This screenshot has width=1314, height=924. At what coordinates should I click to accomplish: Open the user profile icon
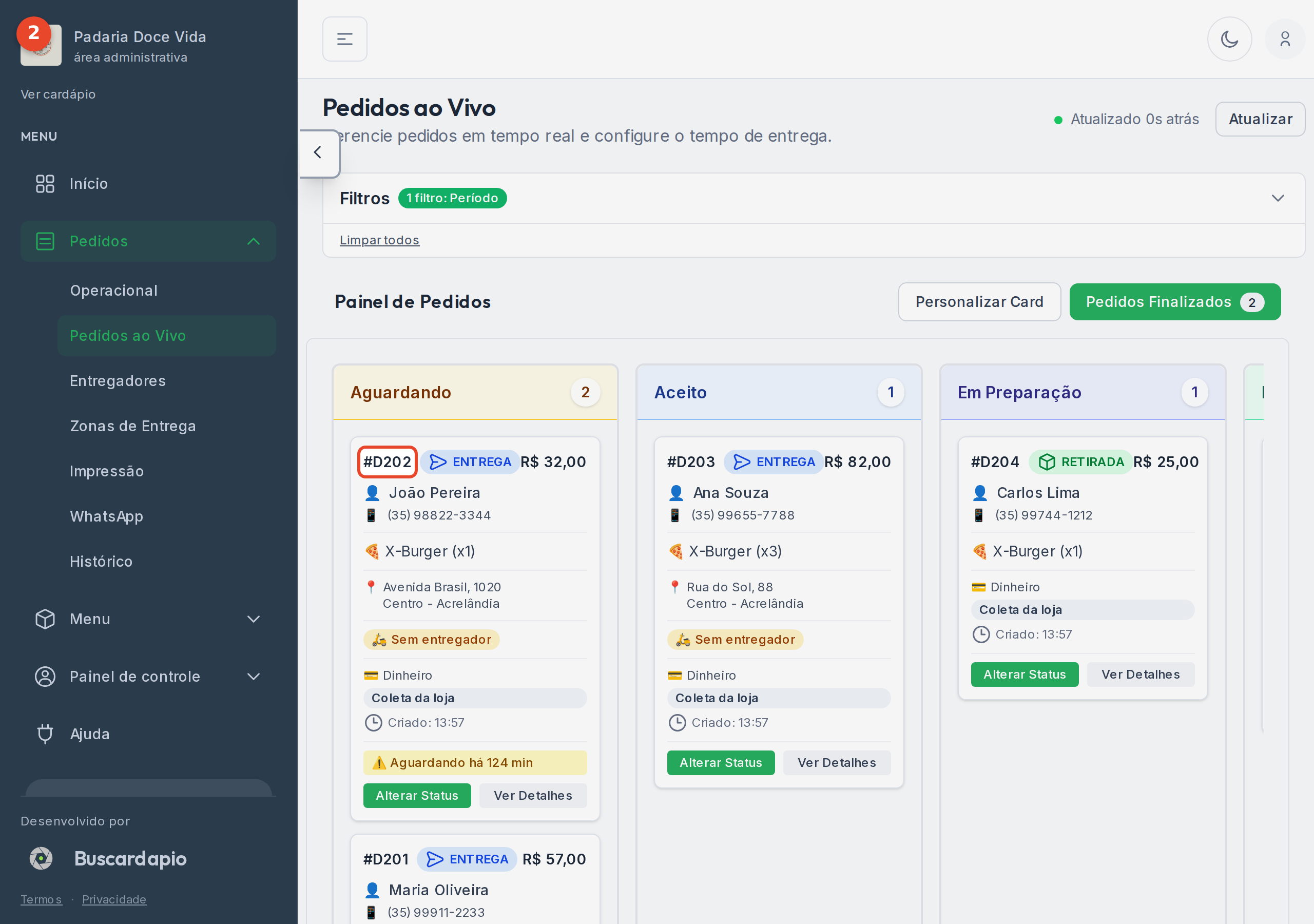(1285, 39)
